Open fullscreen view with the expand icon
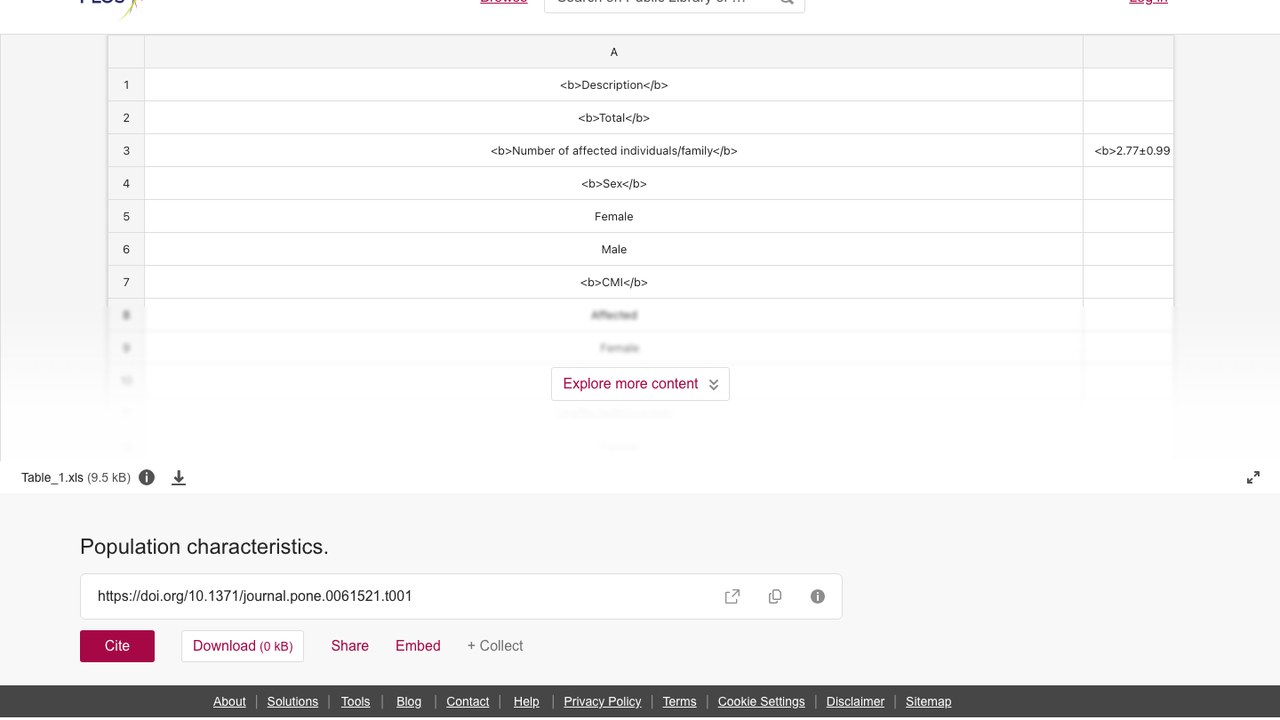1280x720 pixels. click(x=1253, y=477)
